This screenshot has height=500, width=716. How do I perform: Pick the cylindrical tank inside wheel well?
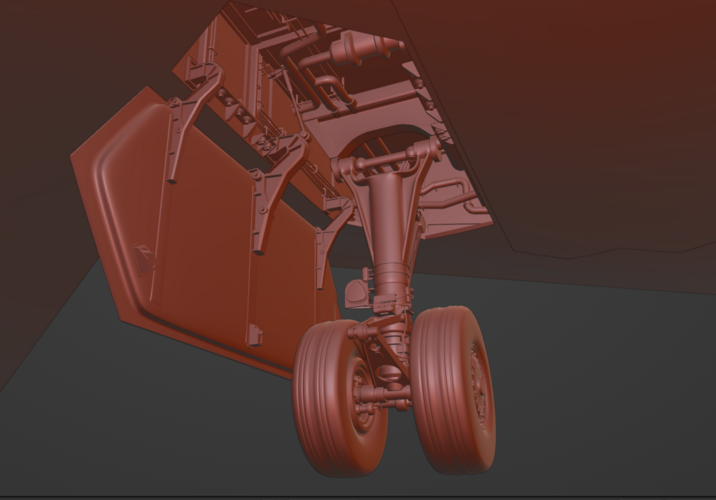pos(365,46)
